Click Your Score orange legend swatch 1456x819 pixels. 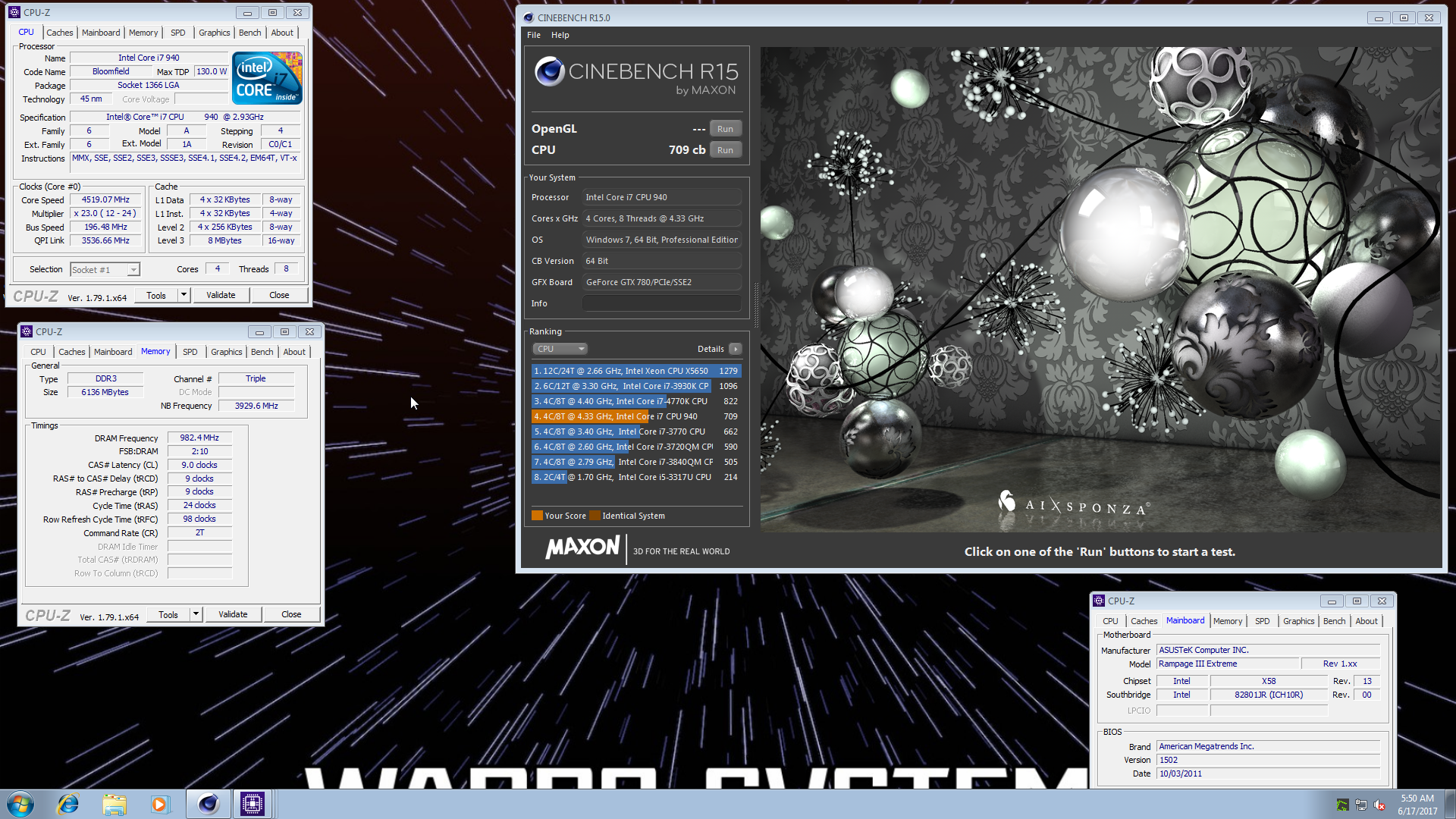pos(537,516)
